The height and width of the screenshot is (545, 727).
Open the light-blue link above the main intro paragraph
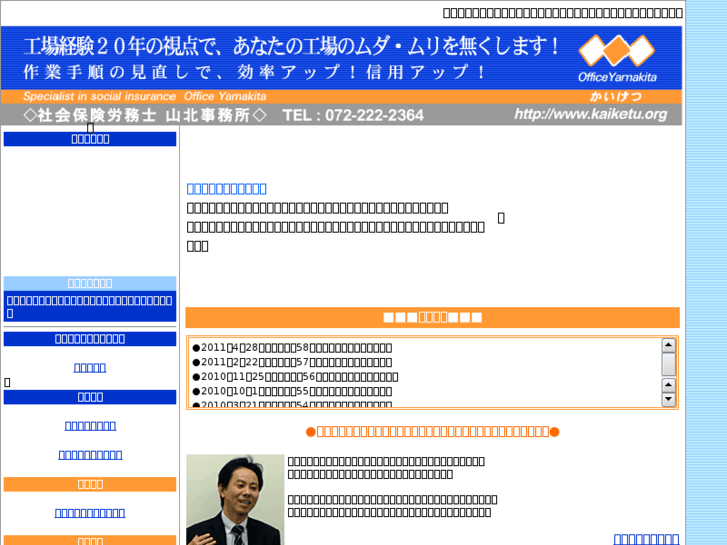[x=226, y=189]
